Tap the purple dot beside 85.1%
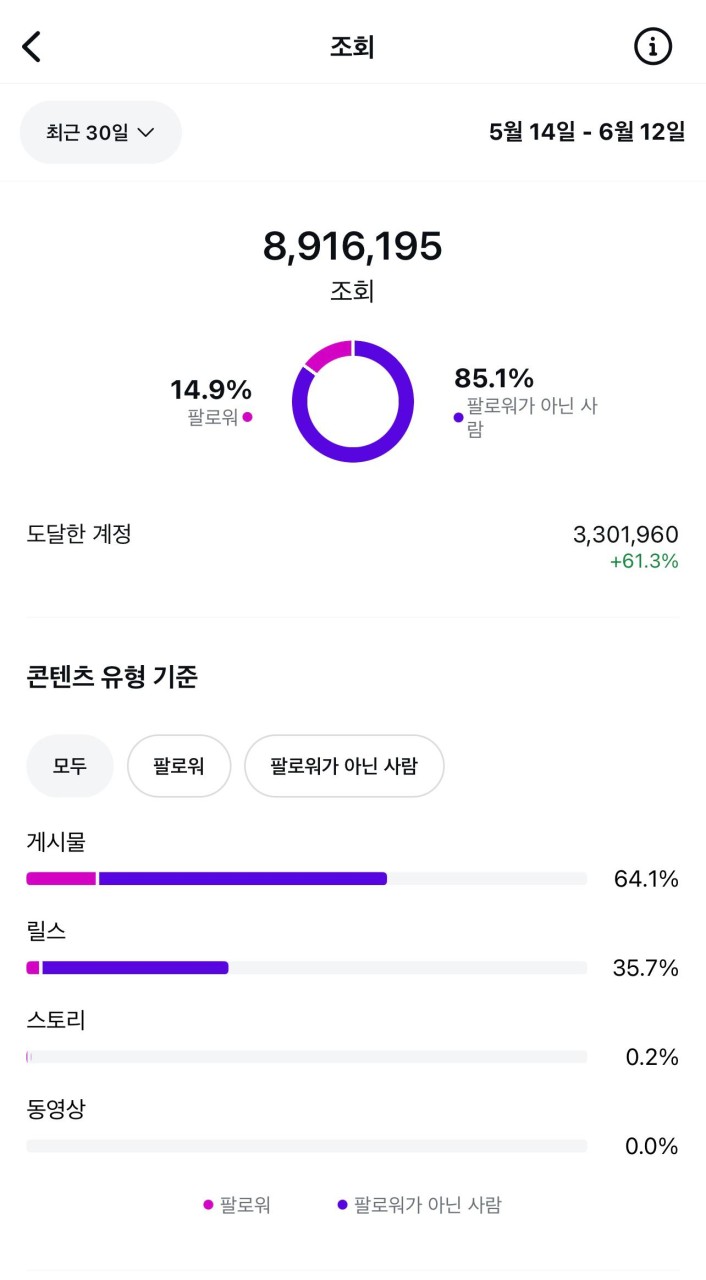The image size is (706, 1280). point(458,417)
